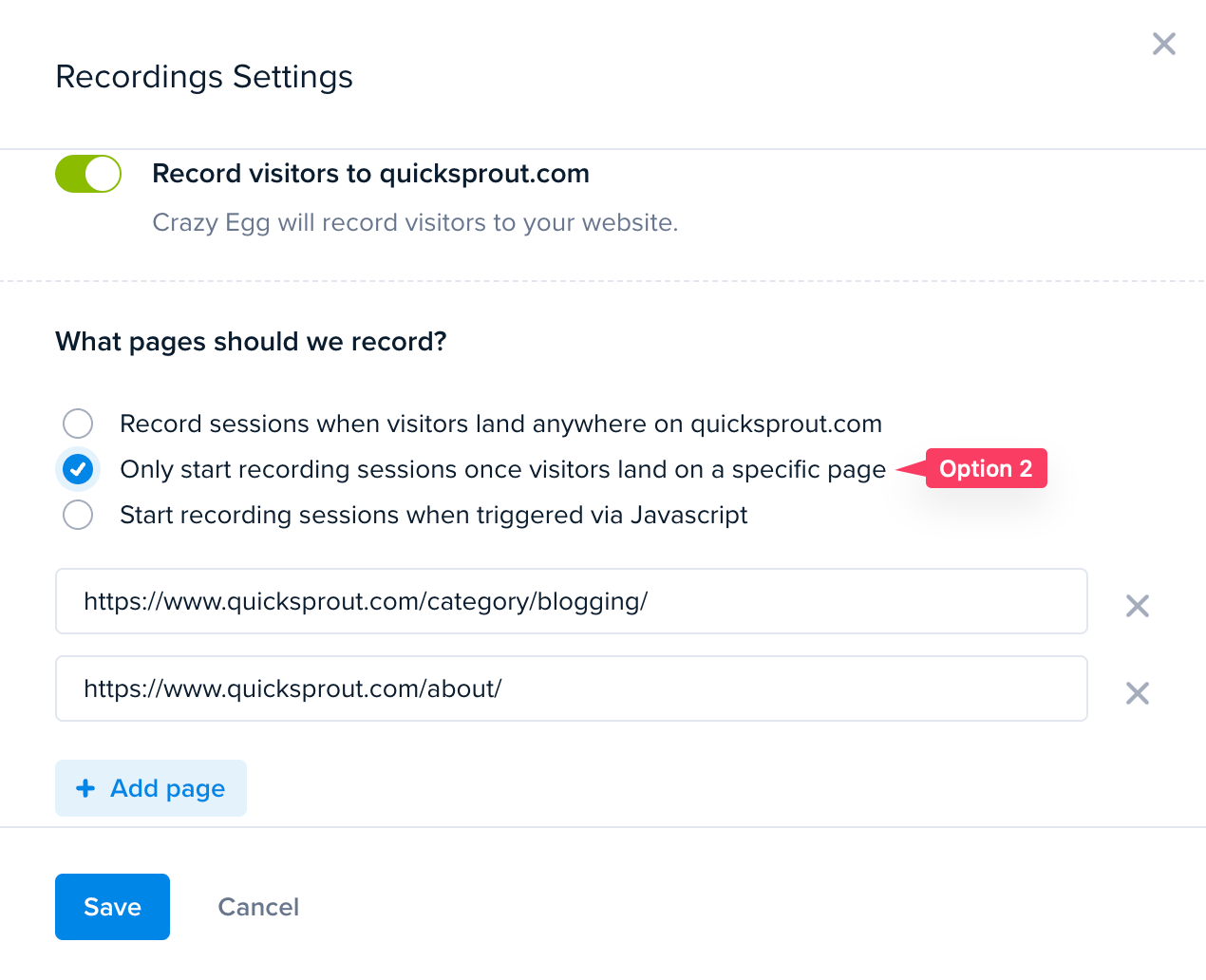Click the Add page button
The width and height of the screenshot is (1206, 980).
point(151,788)
